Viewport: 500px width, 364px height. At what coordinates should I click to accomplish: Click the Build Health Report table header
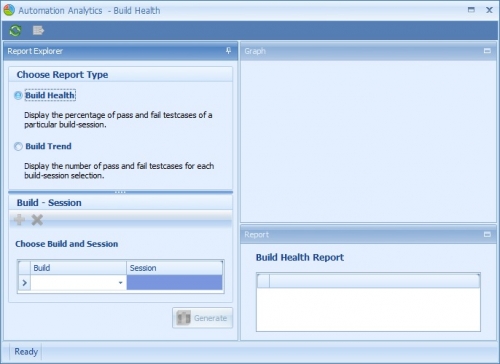368,281
